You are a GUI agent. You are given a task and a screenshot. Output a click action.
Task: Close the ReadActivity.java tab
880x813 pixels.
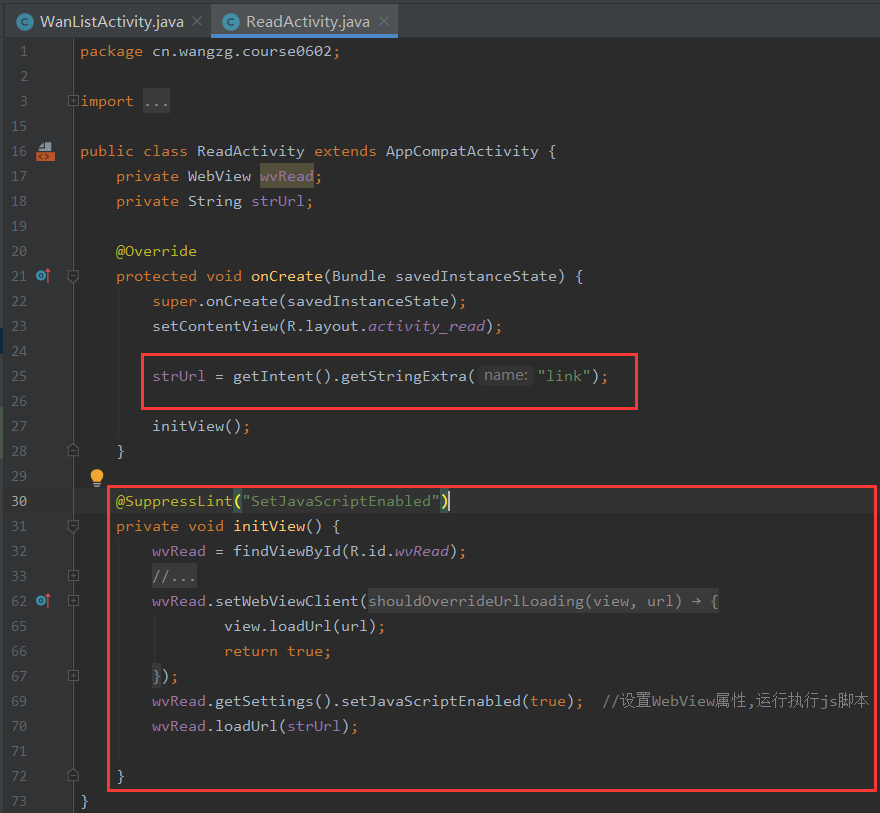[x=384, y=21]
